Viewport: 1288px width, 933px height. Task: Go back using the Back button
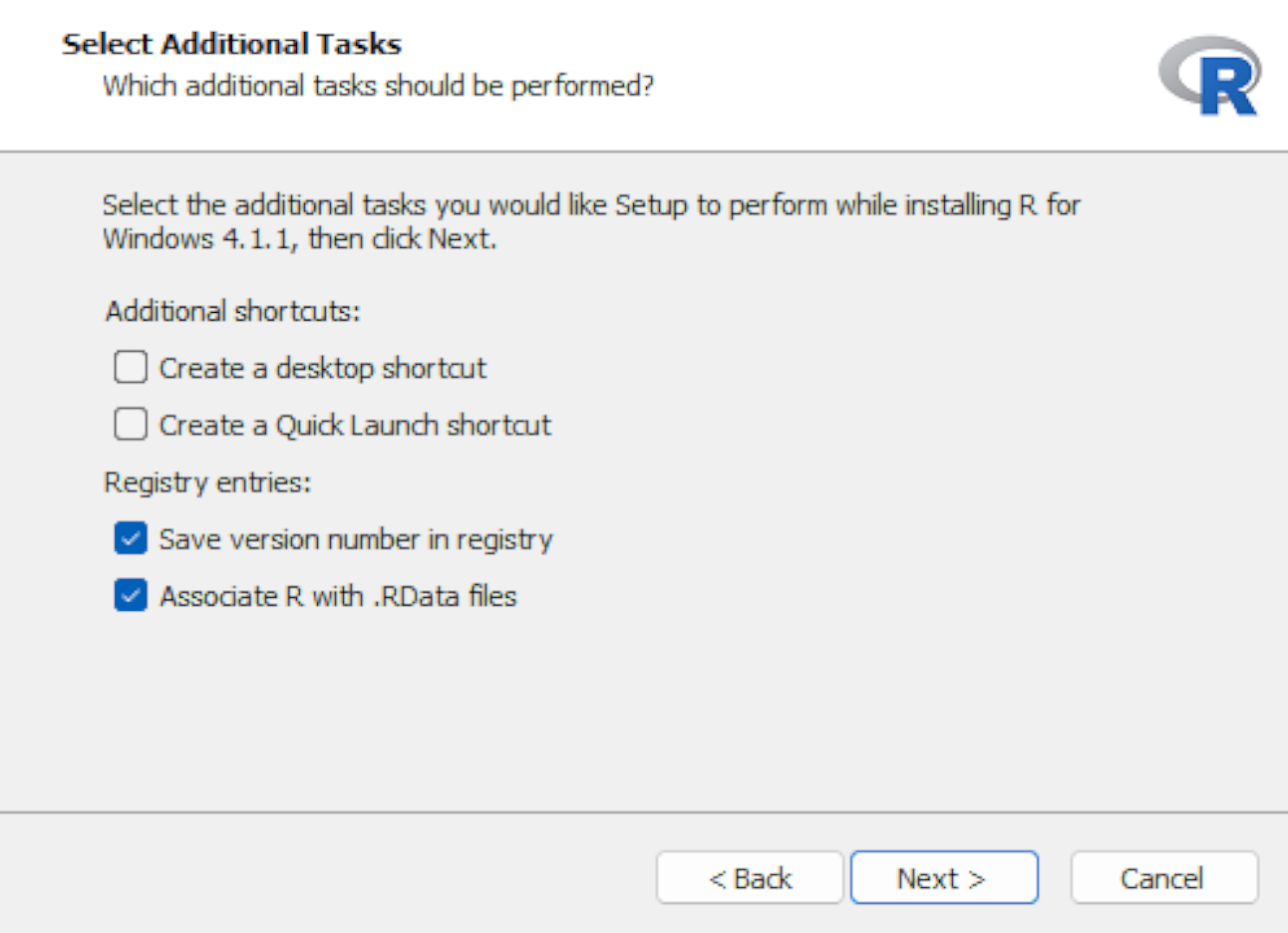[x=749, y=878]
